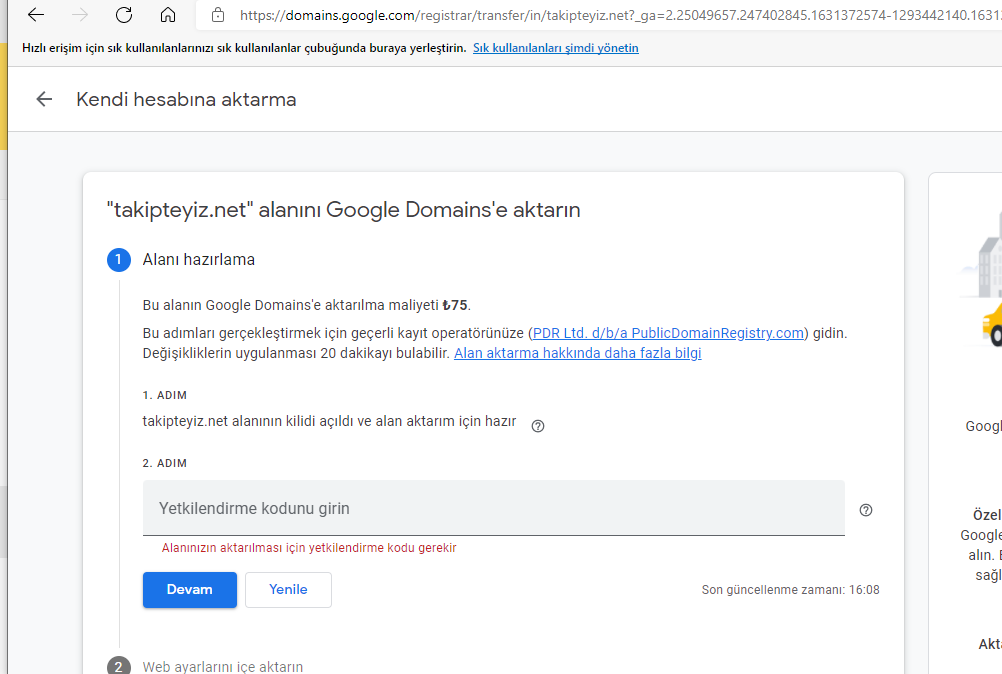Screen dimensions: 1002x674
Task: Click back arrow beside 'Kendi hesabına aktarma'
Action: [44, 99]
